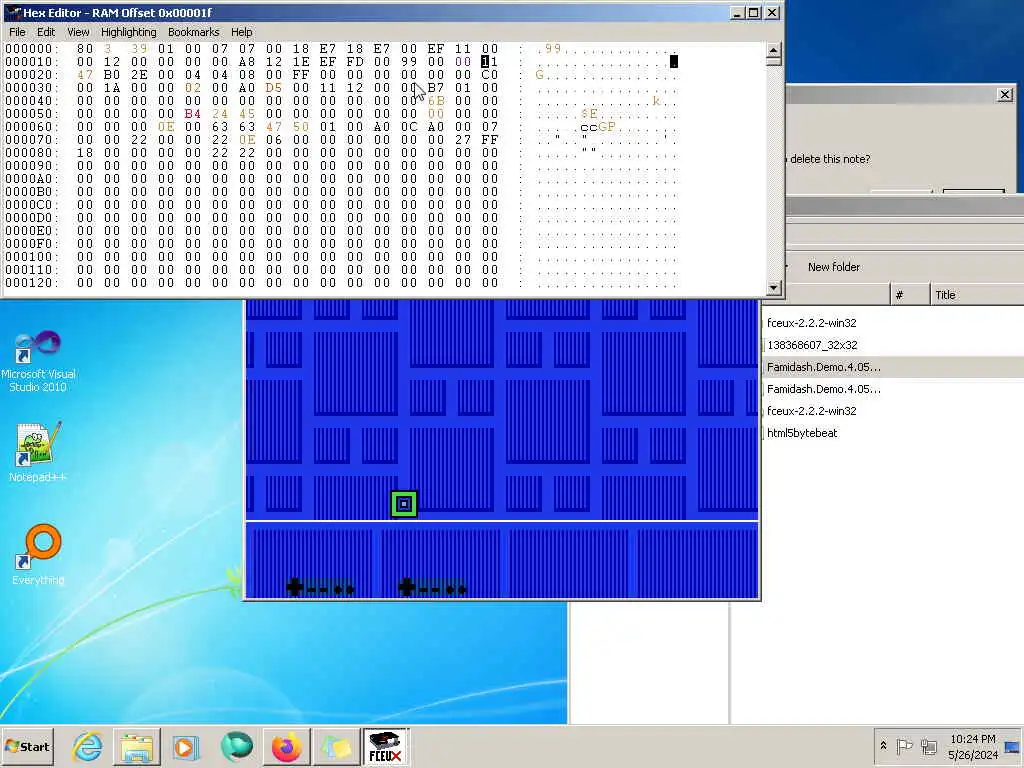Click the 000060 row offset label
This screenshot has width=1024, height=768.
tap(31, 127)
